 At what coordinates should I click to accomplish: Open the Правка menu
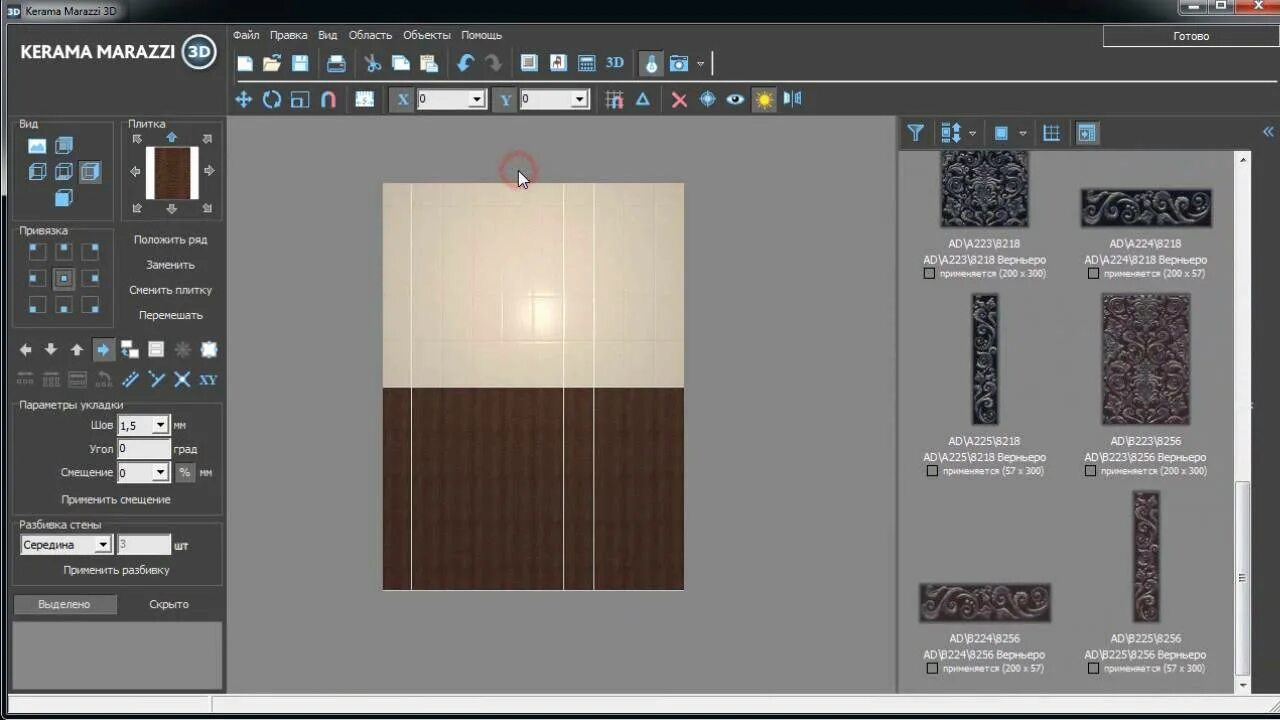(289, 35)
